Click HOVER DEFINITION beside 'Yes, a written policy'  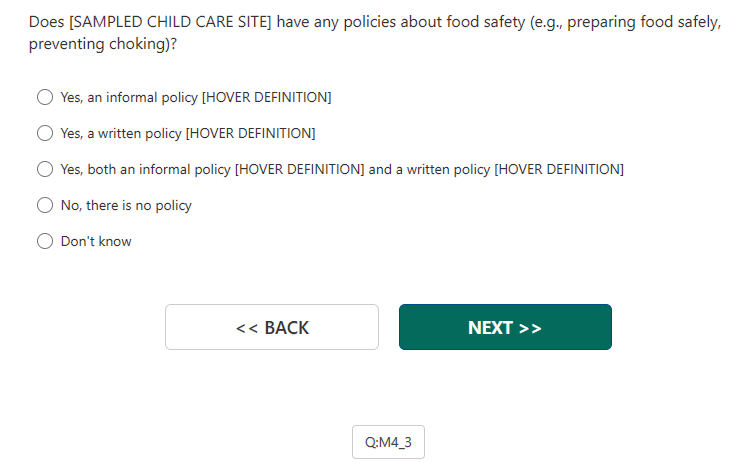coord(251,133)
